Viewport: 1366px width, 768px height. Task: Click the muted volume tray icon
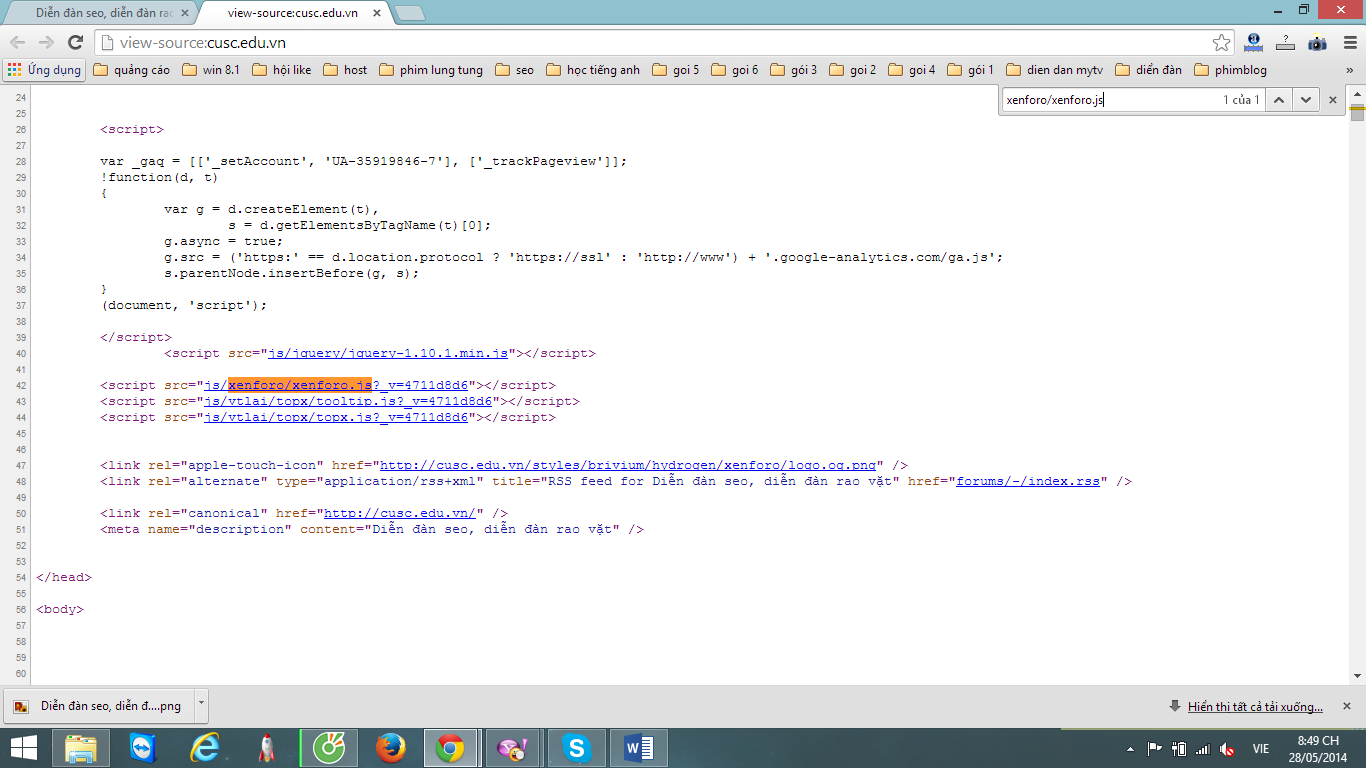(x=1228, y=748)
